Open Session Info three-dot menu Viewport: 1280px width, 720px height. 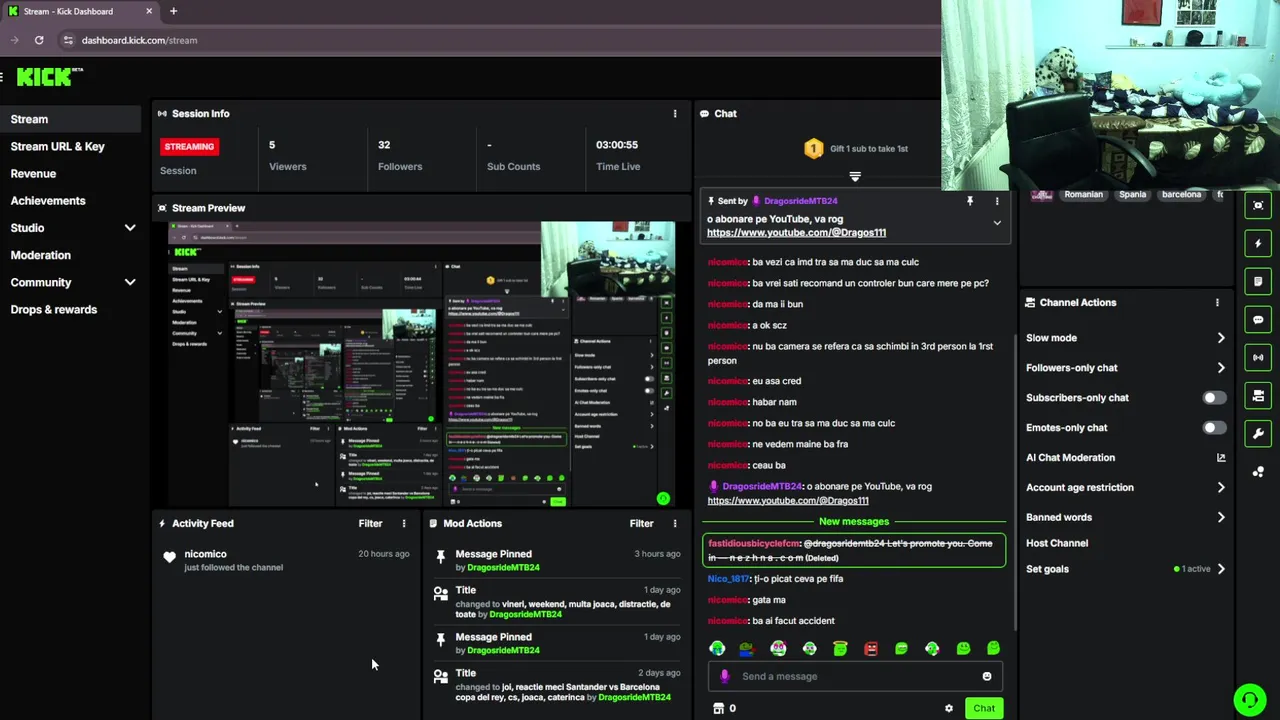(675, 114)
